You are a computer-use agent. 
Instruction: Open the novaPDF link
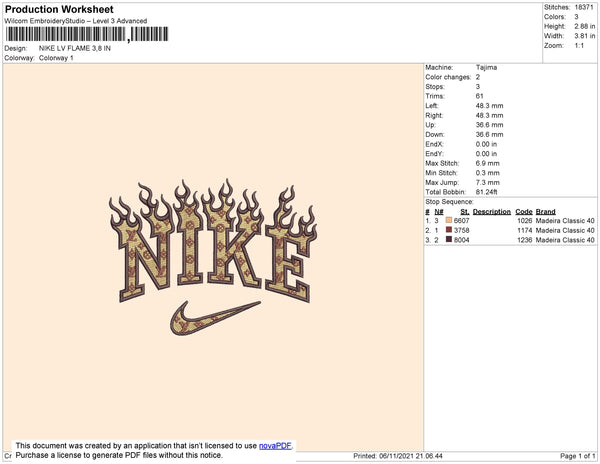[x=275, y=446]
